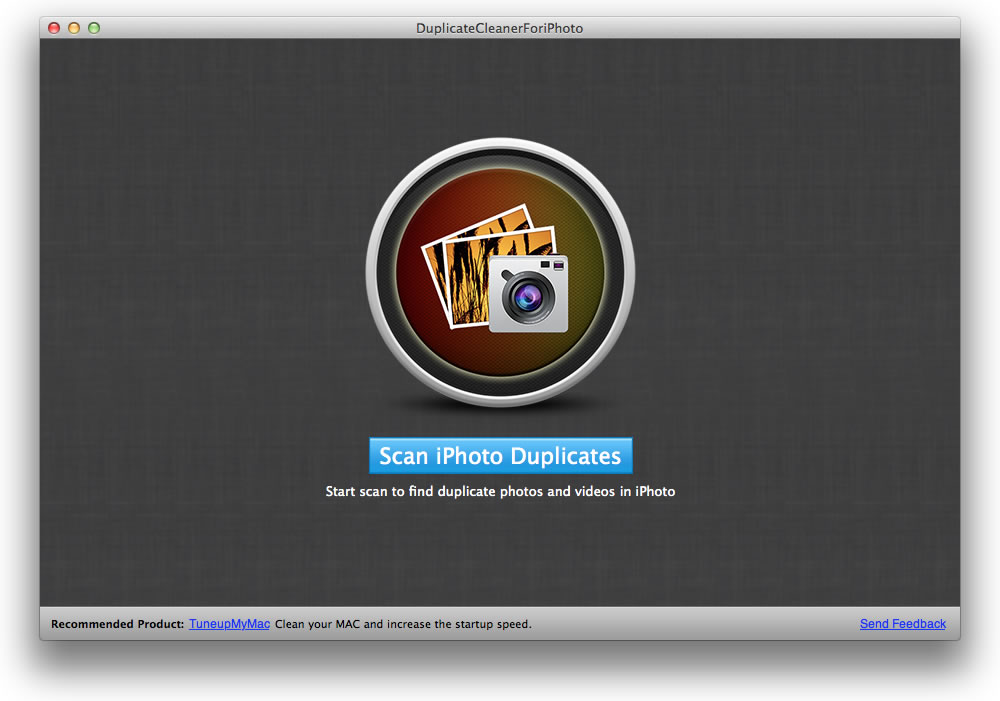This screenshot has width=1000, height=701.
Task: Click the 'Recommended Product:' label
Action: coord(117,624)
